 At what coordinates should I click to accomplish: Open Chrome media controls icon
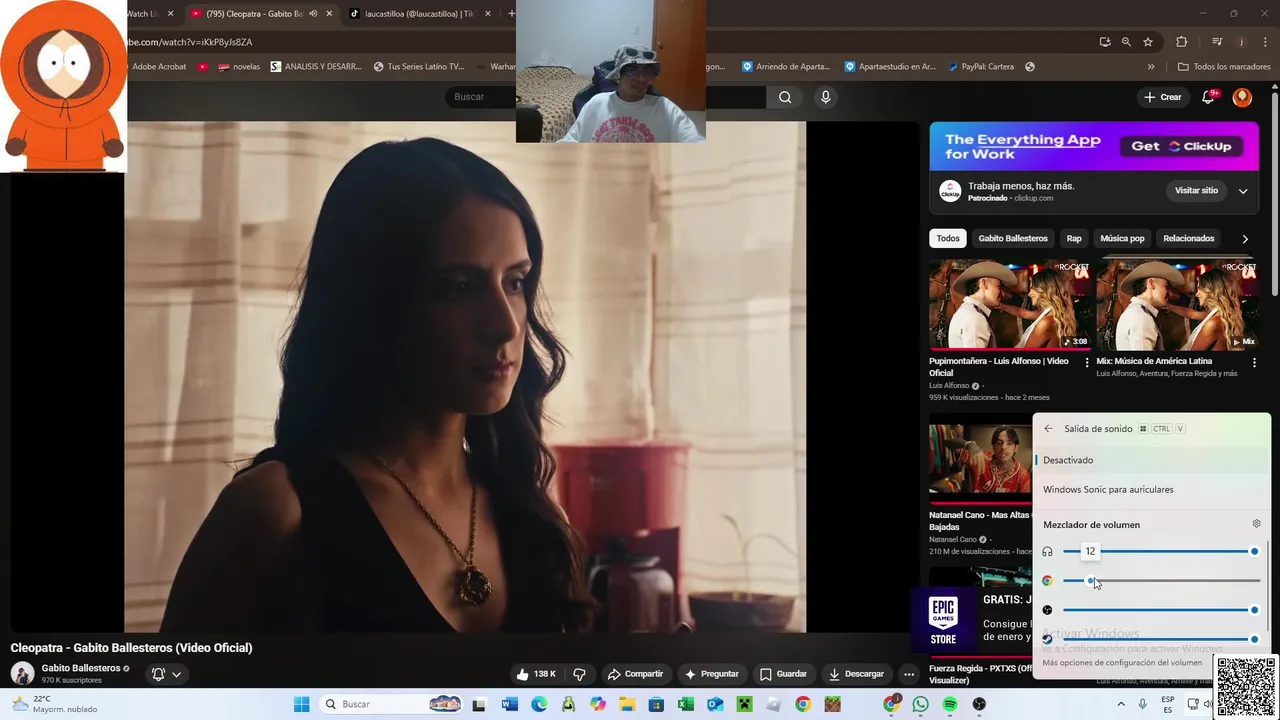(1217, 42)
